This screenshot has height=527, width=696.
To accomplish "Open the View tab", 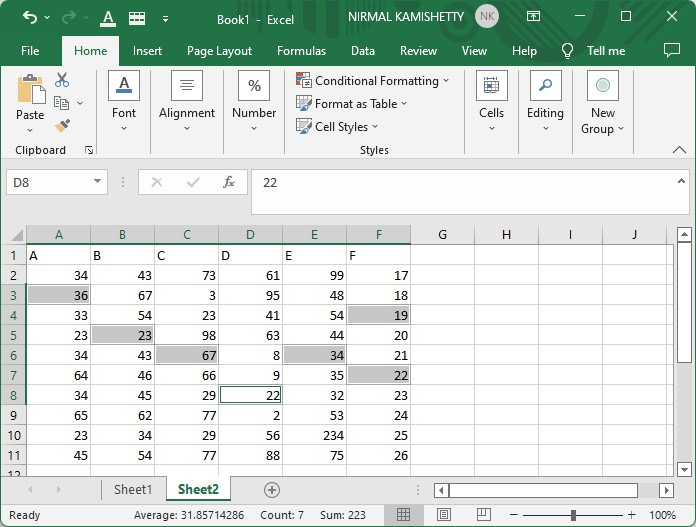I will pyautogui.click(x=474, y=51).
